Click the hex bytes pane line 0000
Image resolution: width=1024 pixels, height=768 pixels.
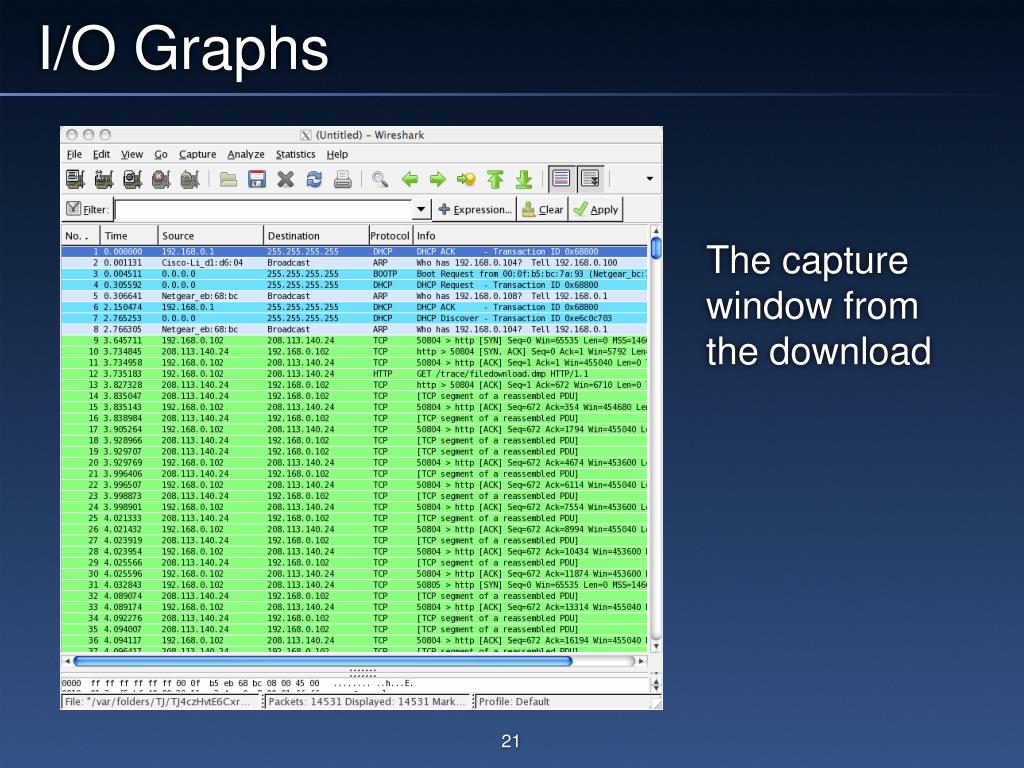pos(238,683)
